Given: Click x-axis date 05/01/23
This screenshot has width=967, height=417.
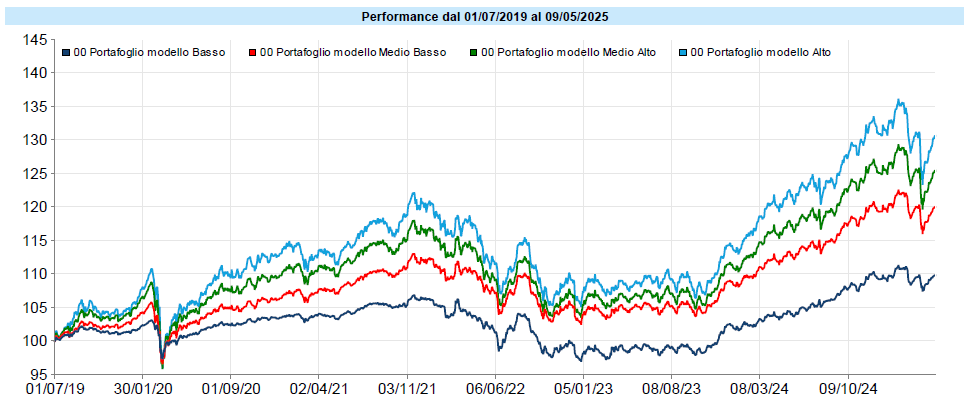Looking at the screenshot, I should 583,389.
